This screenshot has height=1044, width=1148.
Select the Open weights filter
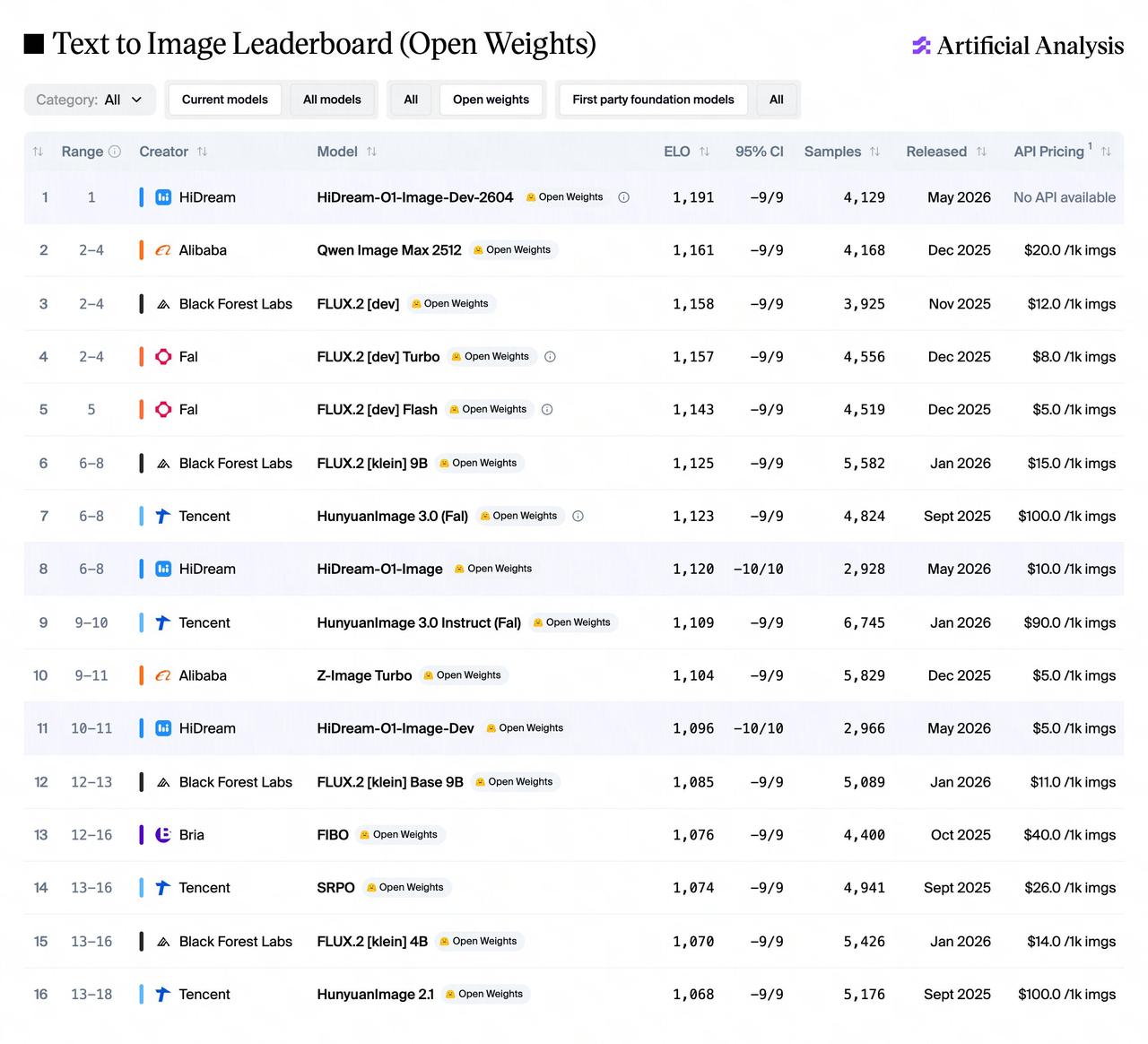click(491, 100)
